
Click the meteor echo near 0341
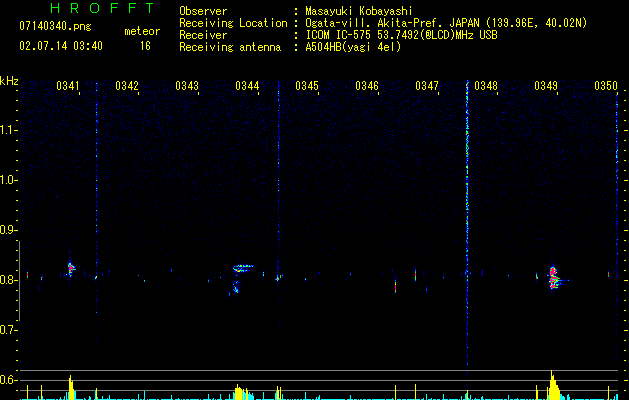71,268
